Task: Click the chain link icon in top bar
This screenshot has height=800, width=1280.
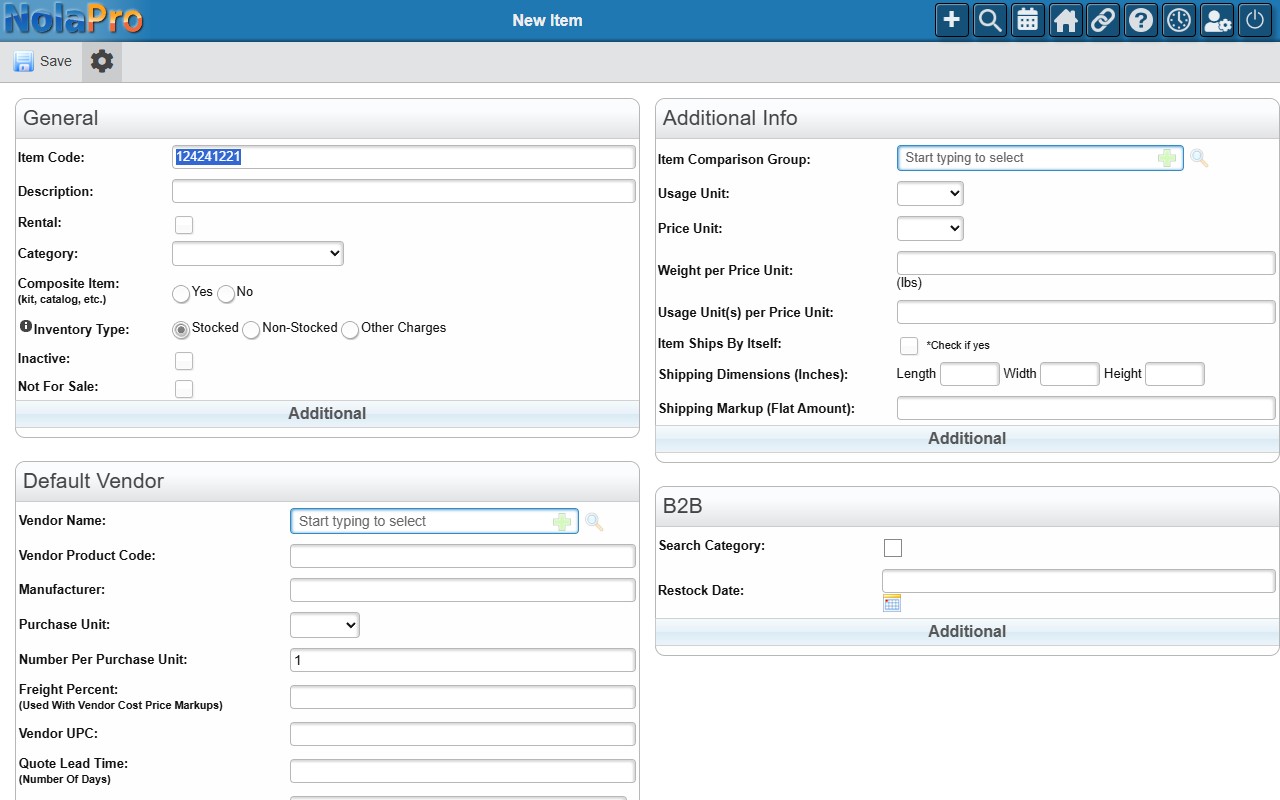Action: click(1103, 20)
